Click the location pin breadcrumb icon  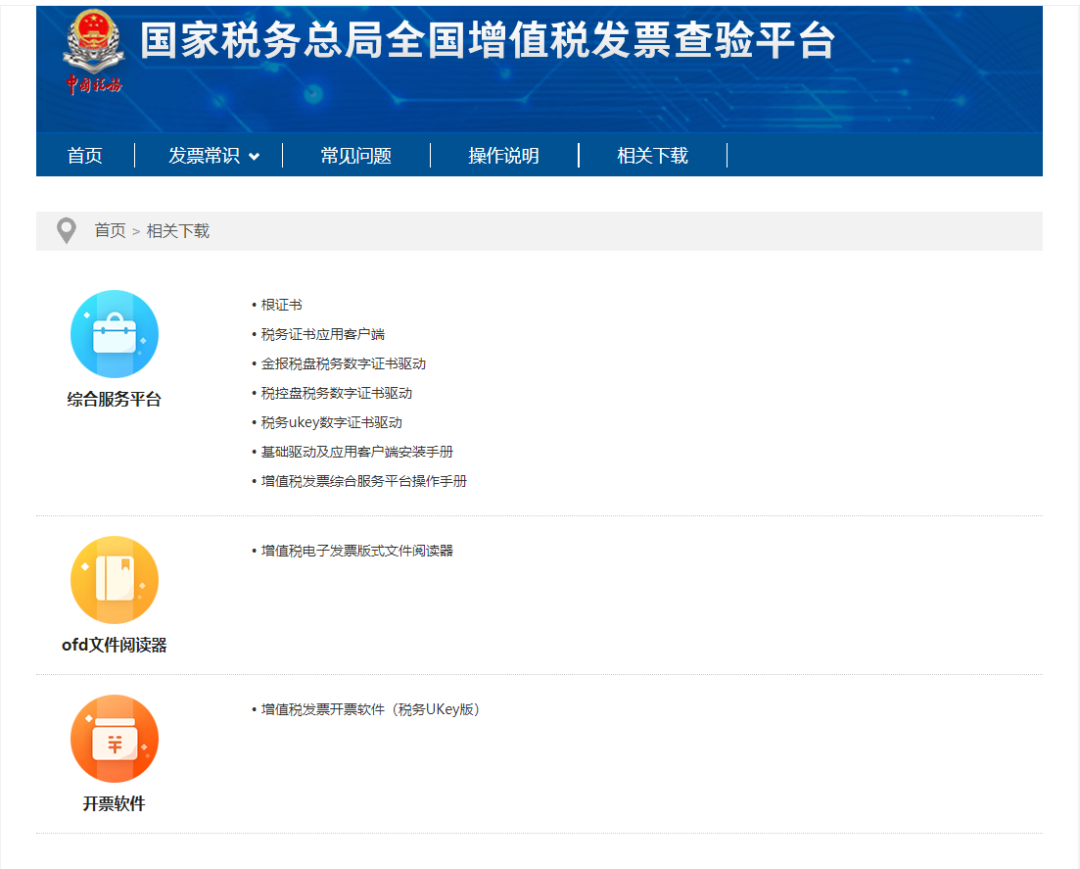pyautogui.click(x=66, y=231)
